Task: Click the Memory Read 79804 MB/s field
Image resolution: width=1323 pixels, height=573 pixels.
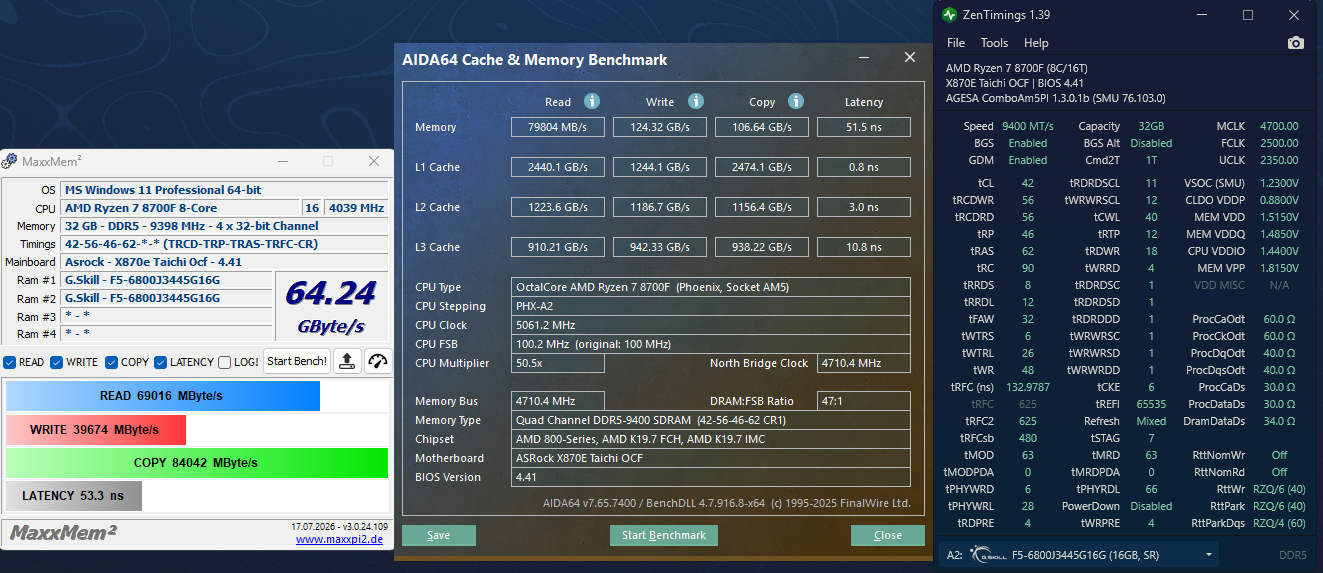Action: 558,127
